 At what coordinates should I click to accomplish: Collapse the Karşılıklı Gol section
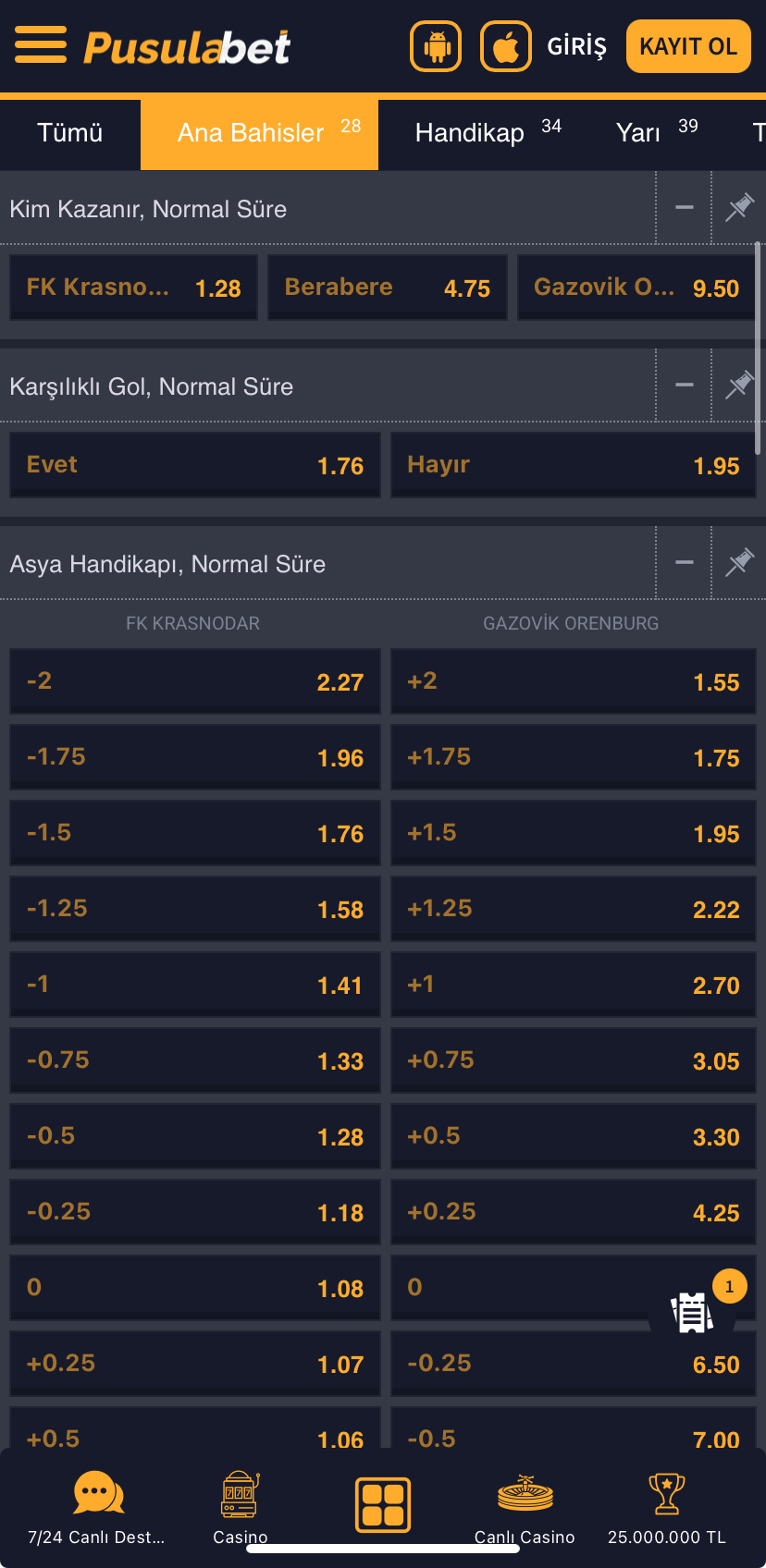click(684, 385)
